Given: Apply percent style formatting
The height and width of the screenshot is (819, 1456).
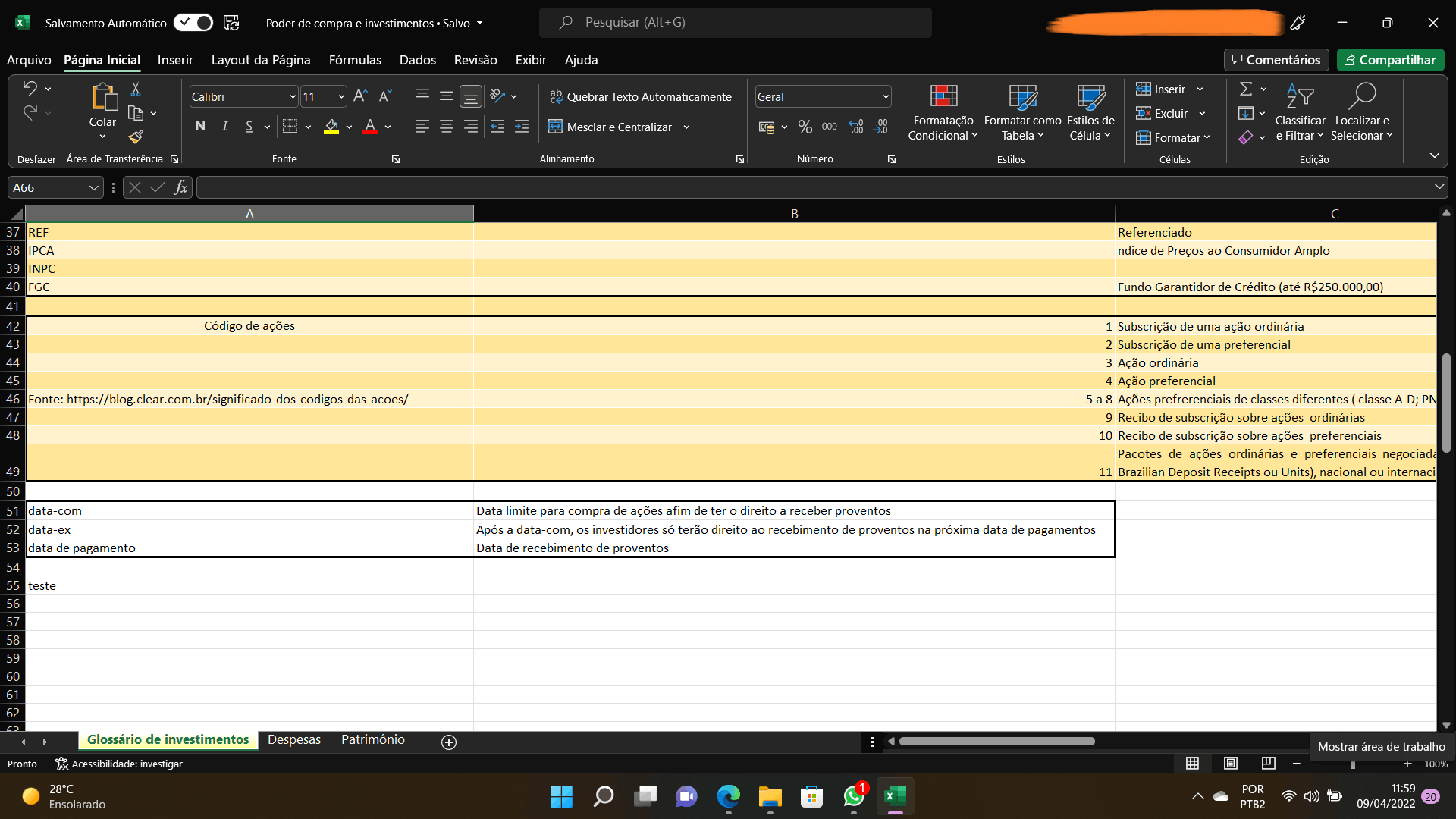Looking at the screenshot, I should pyautogui.click(x=805, y=127).
